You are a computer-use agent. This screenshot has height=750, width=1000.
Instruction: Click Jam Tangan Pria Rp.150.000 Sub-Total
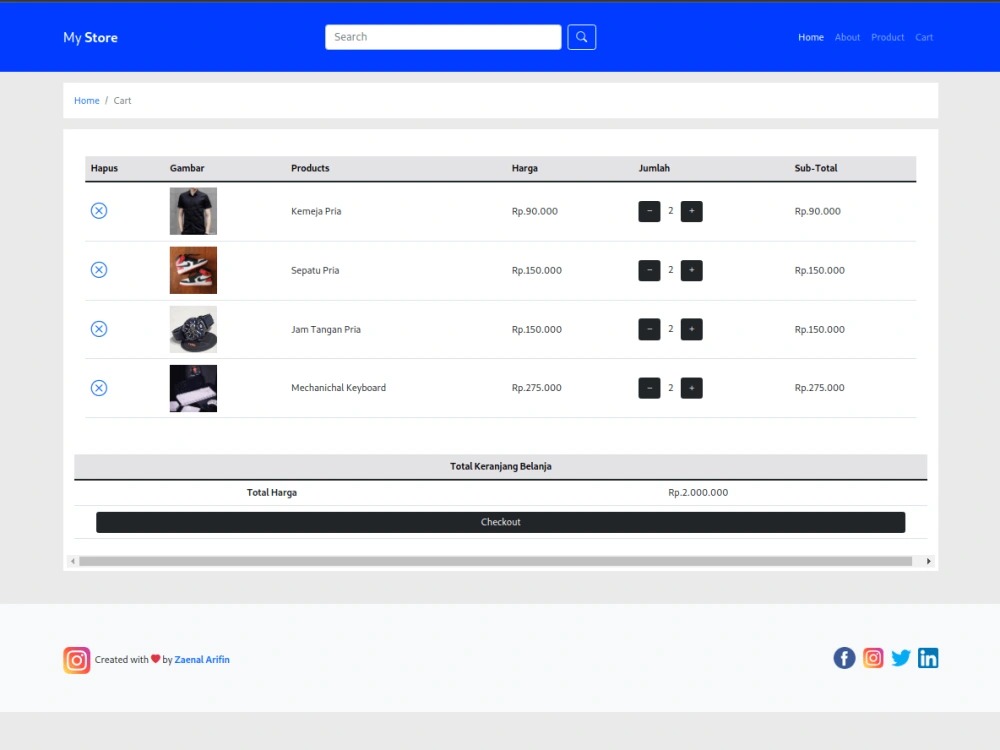point(820,329)
